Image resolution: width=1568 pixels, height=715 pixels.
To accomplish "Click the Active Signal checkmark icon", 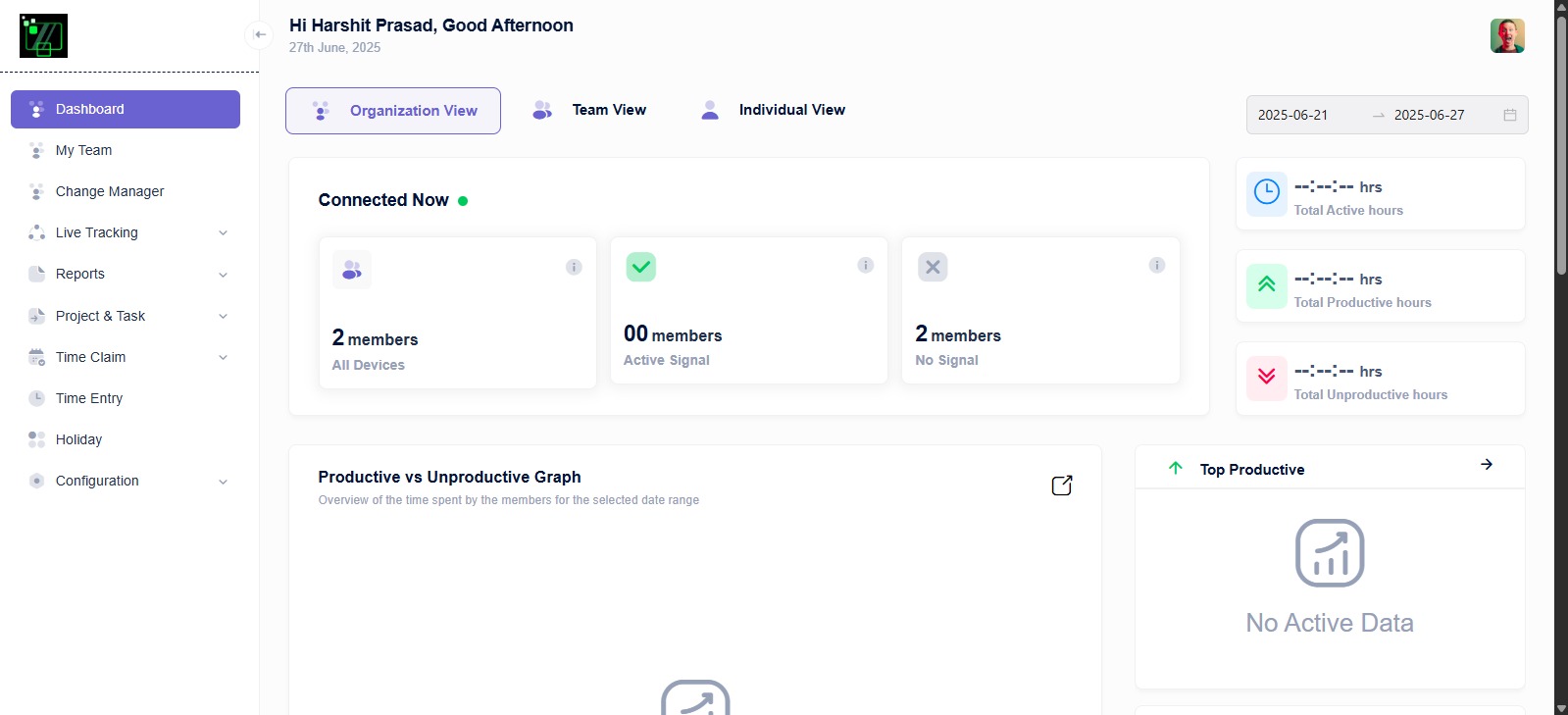I will (641, 267).
